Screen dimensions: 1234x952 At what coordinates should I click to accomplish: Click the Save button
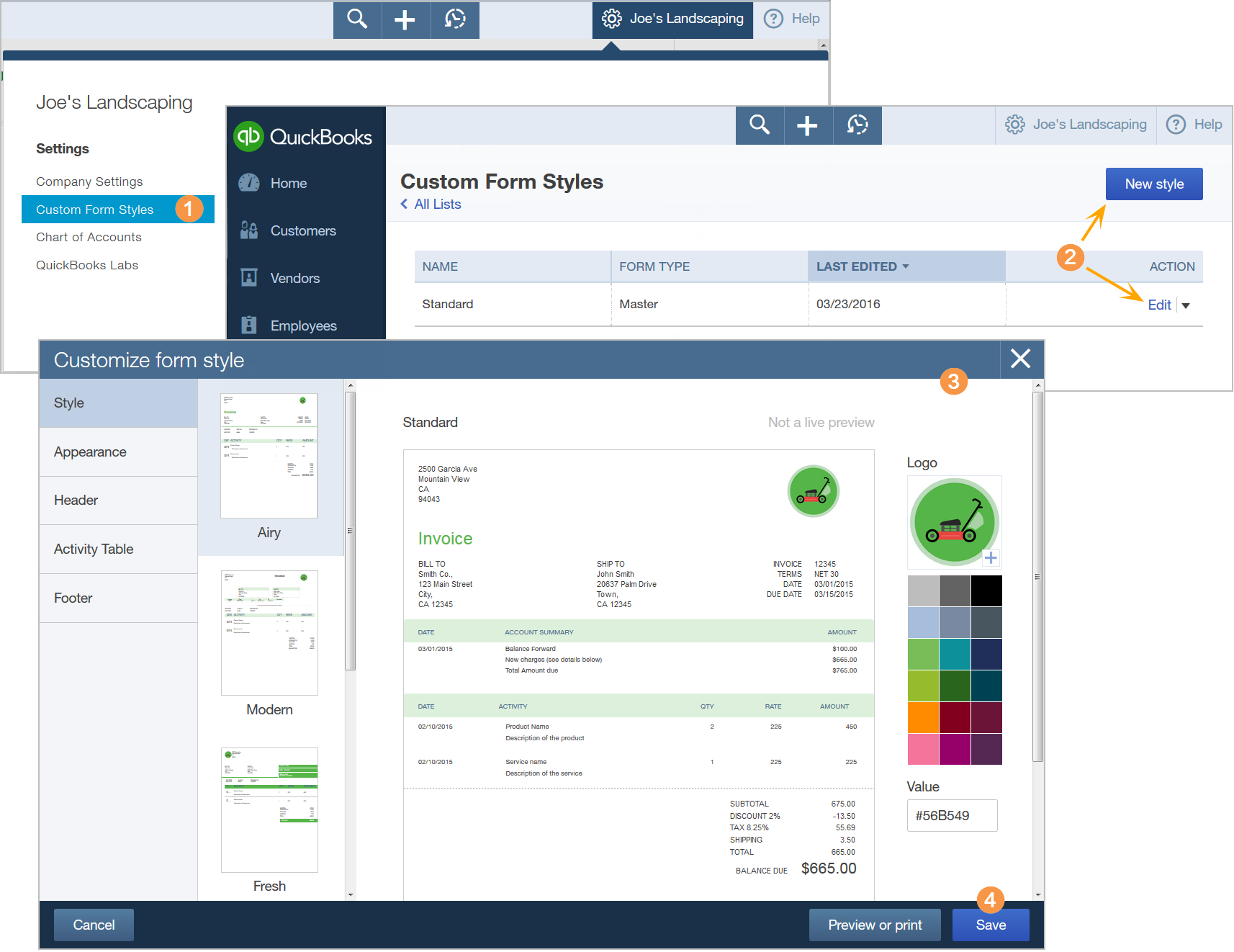point(991,925)
